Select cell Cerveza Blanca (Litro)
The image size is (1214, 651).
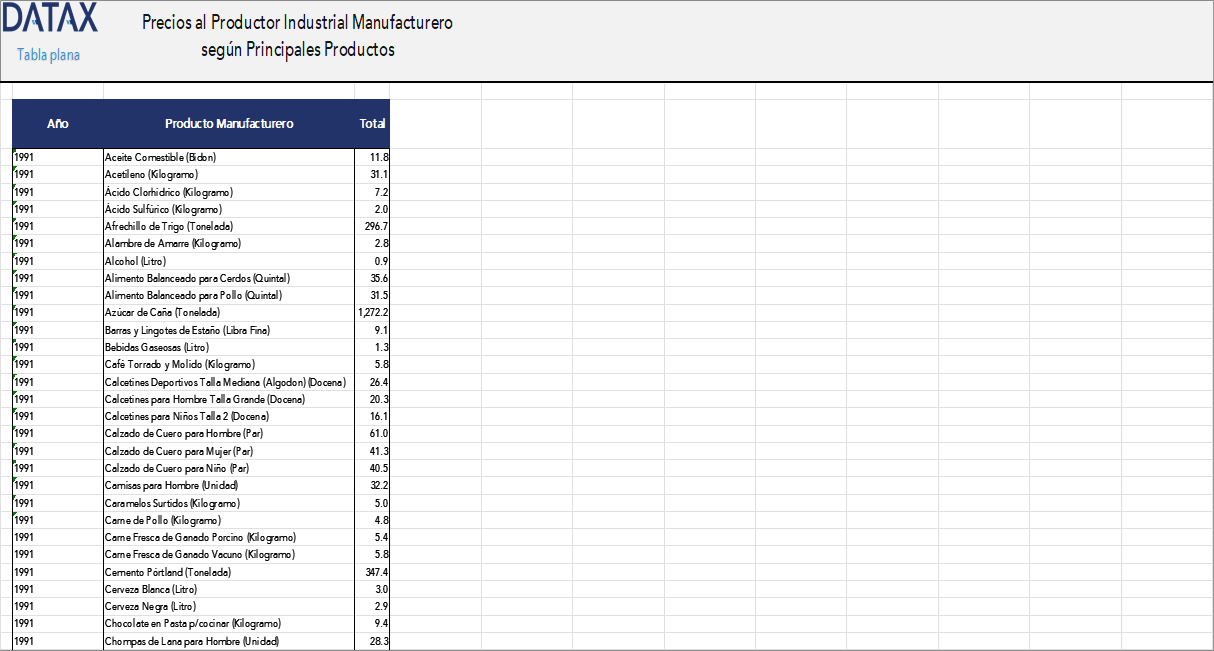229,589
